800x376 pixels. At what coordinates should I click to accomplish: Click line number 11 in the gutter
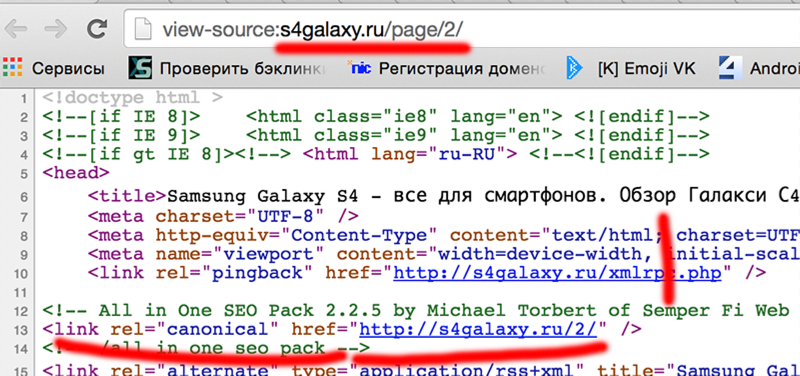(x=20, y=293)
